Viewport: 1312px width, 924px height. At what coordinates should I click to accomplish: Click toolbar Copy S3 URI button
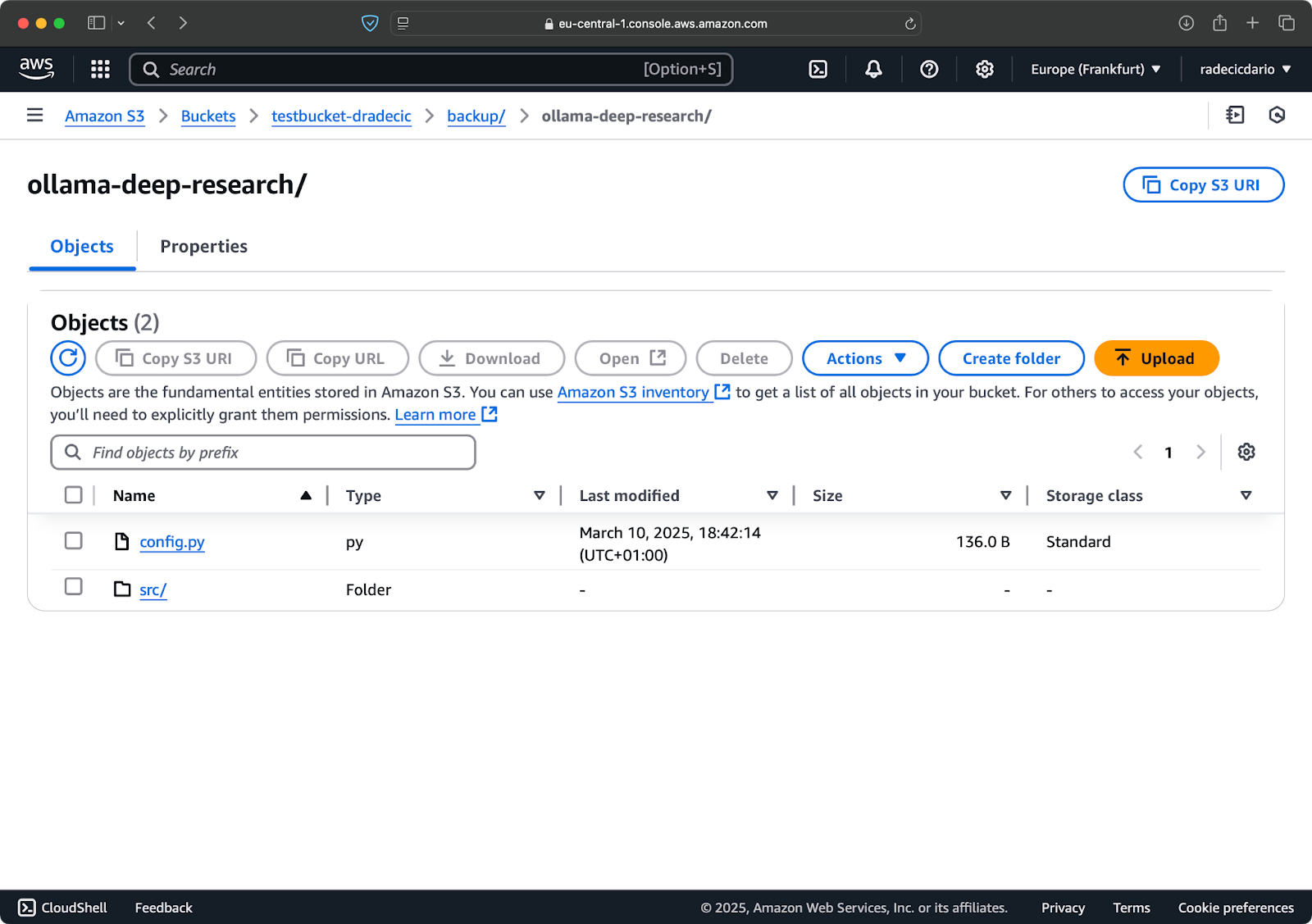pos(175,358)
